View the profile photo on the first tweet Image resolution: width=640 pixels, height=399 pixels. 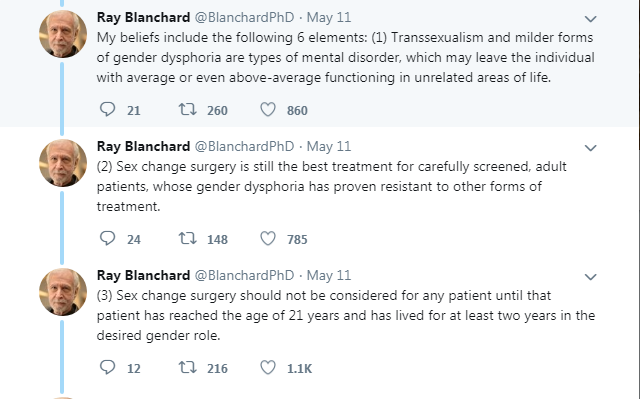pyautogui.click(x=63, y=34)
